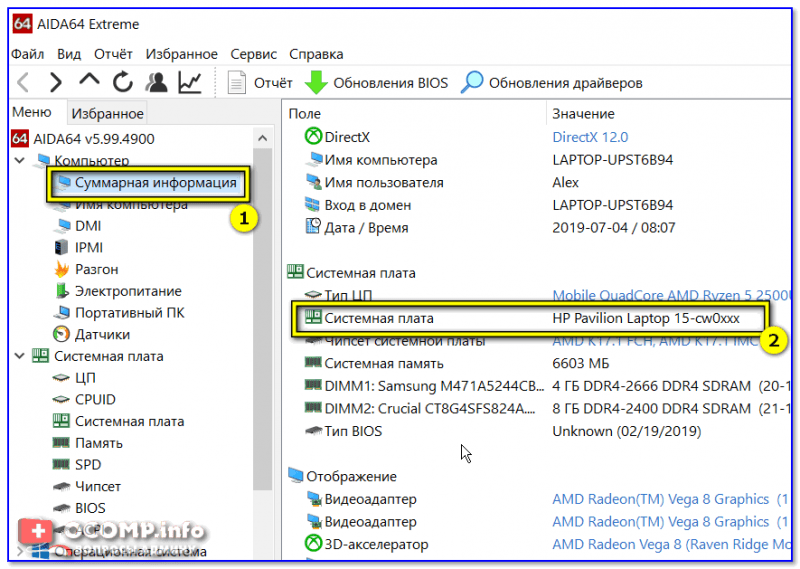
Task: Click the back navigation arrow
Action: click(23, 82)
